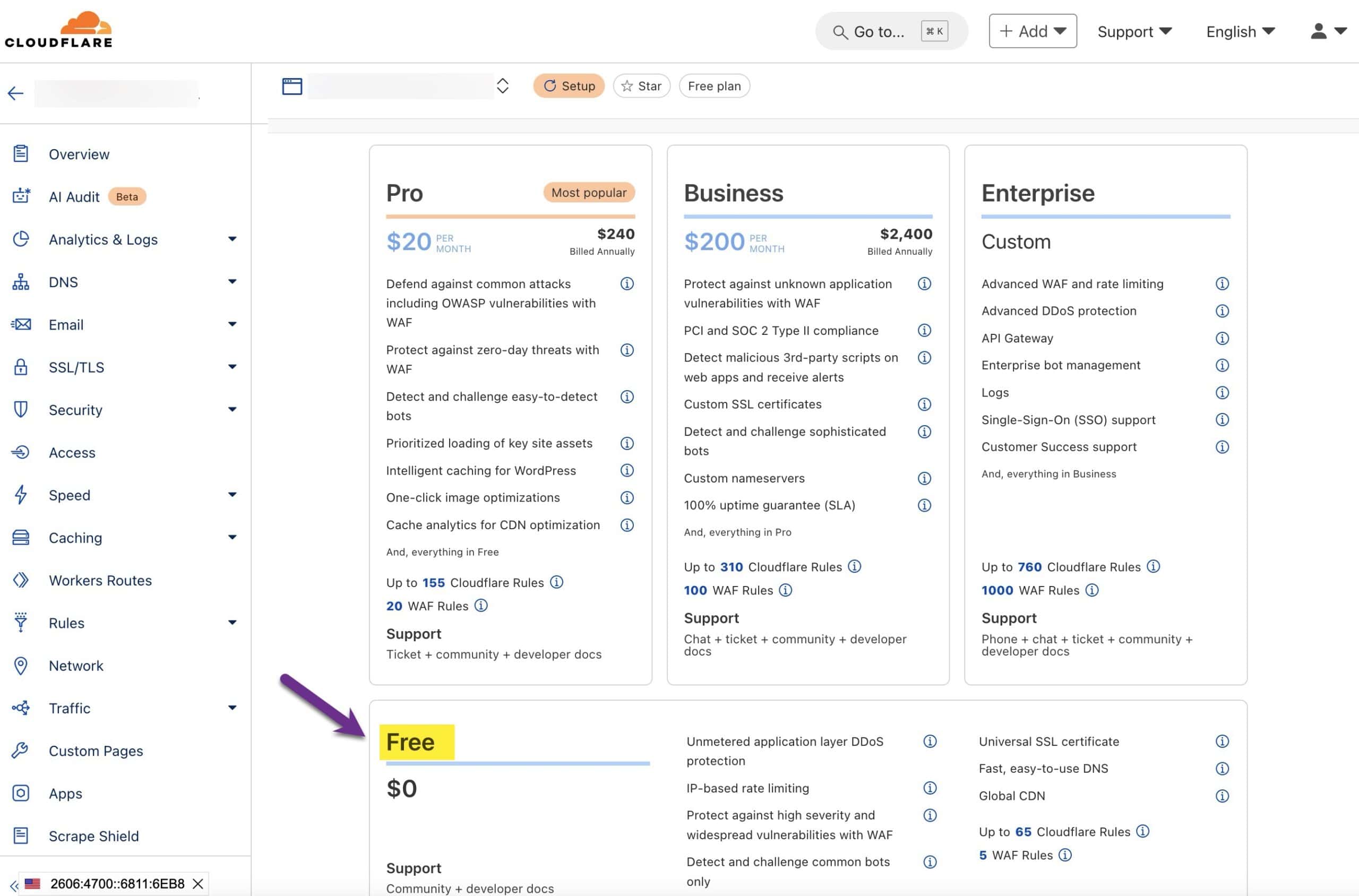This screenshot has width=1359, height=896.
Task: Click the Speed lightning bolt icon
Action: click(x=21, y=495)
